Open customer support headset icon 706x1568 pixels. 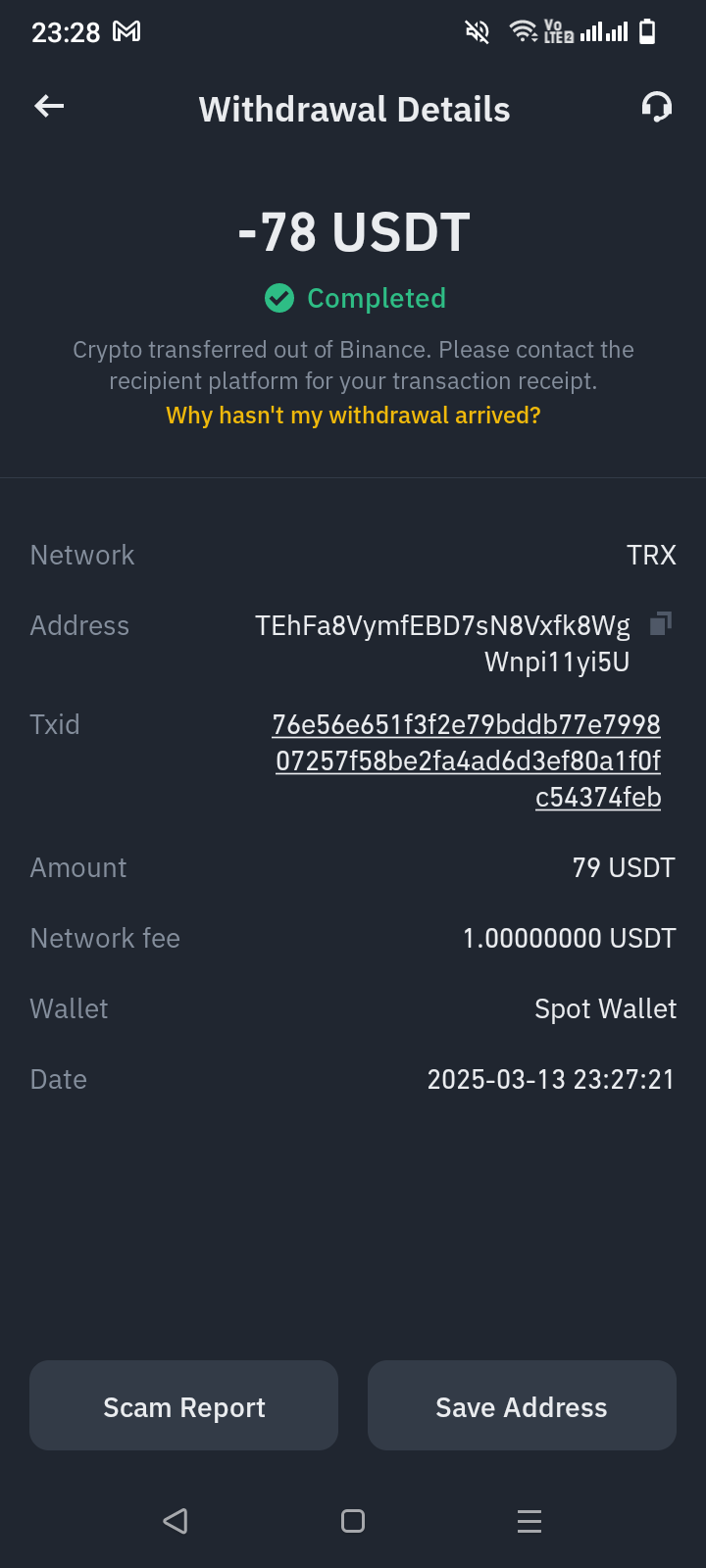pos(656,107)
